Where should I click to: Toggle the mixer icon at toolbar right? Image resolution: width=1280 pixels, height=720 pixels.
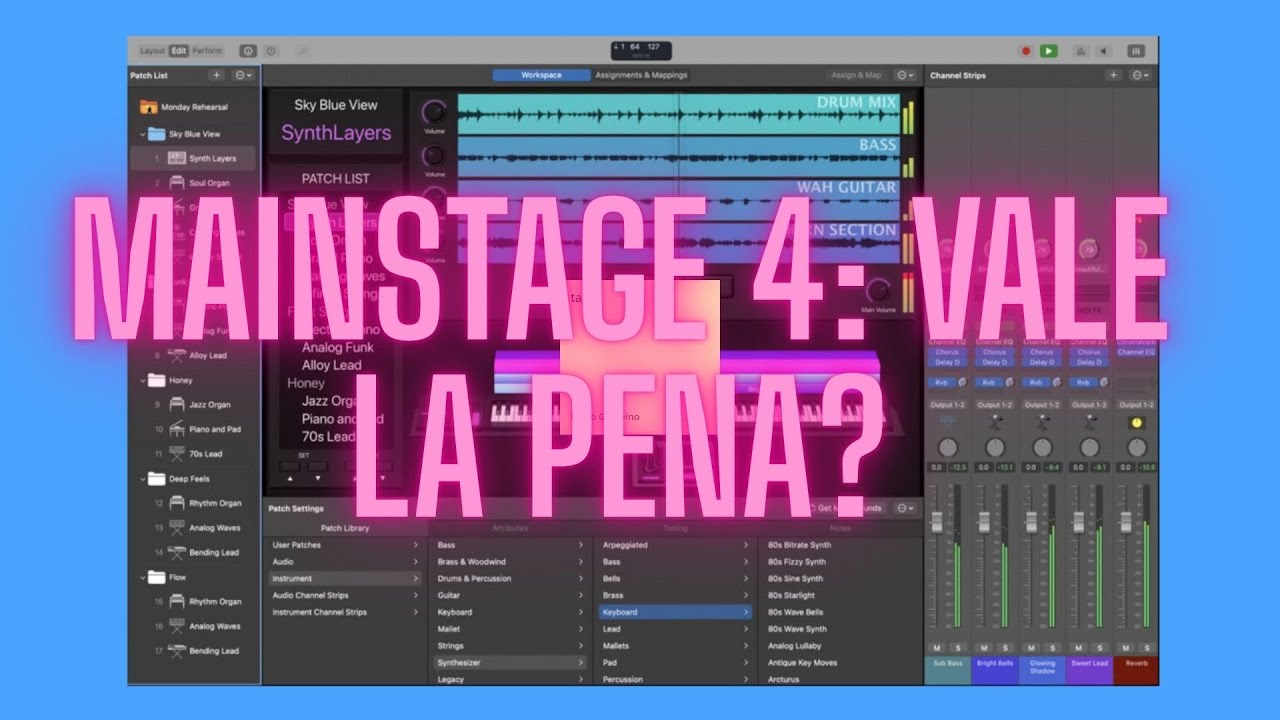point(1136,51)
